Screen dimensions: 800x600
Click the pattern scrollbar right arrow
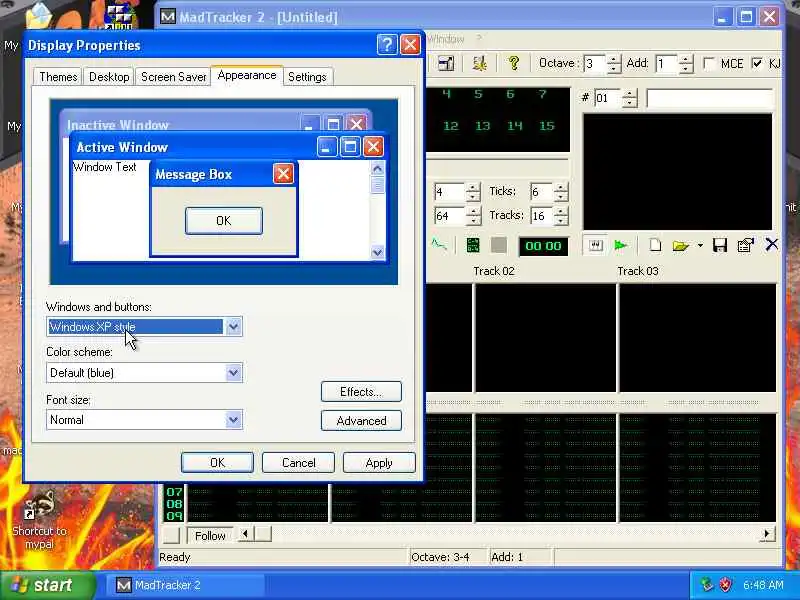pyautogui.click(x=767, y=534)
